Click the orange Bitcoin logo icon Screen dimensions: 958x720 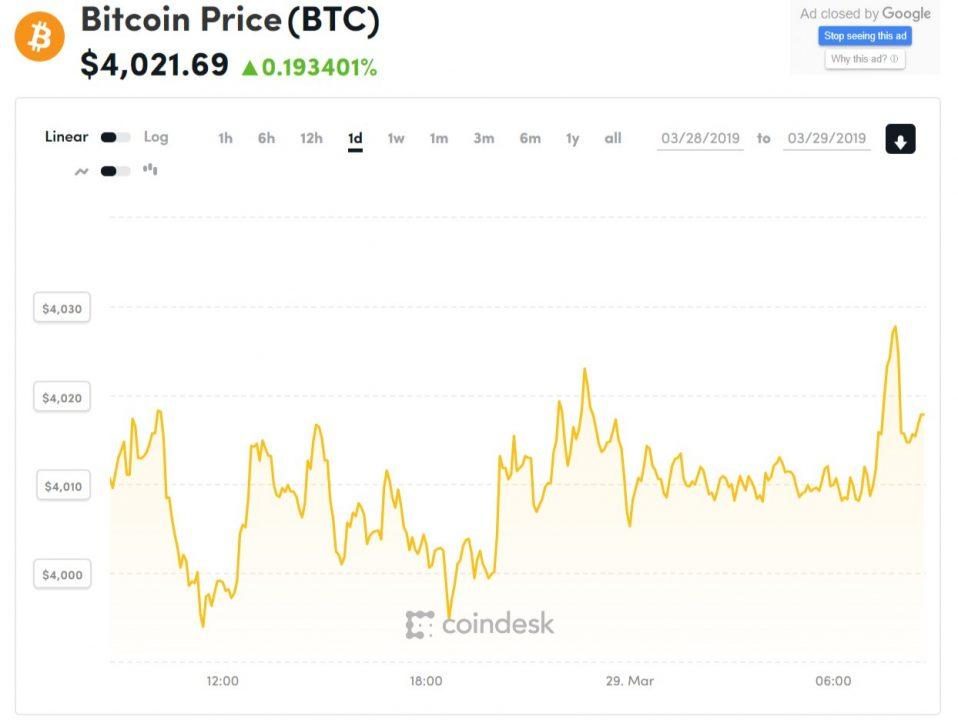40,37
